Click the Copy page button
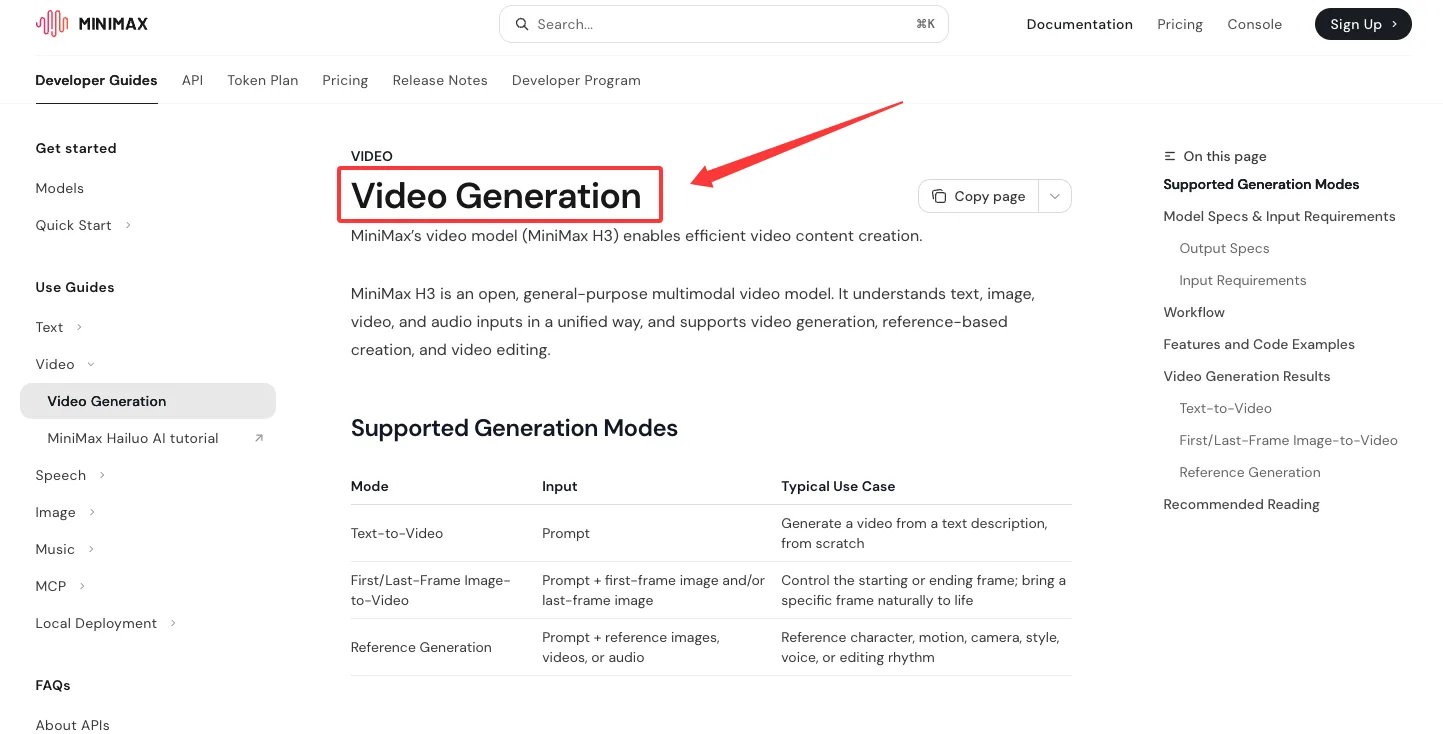1443x734 pixels. pyautogui.click(x=979, y=196)
